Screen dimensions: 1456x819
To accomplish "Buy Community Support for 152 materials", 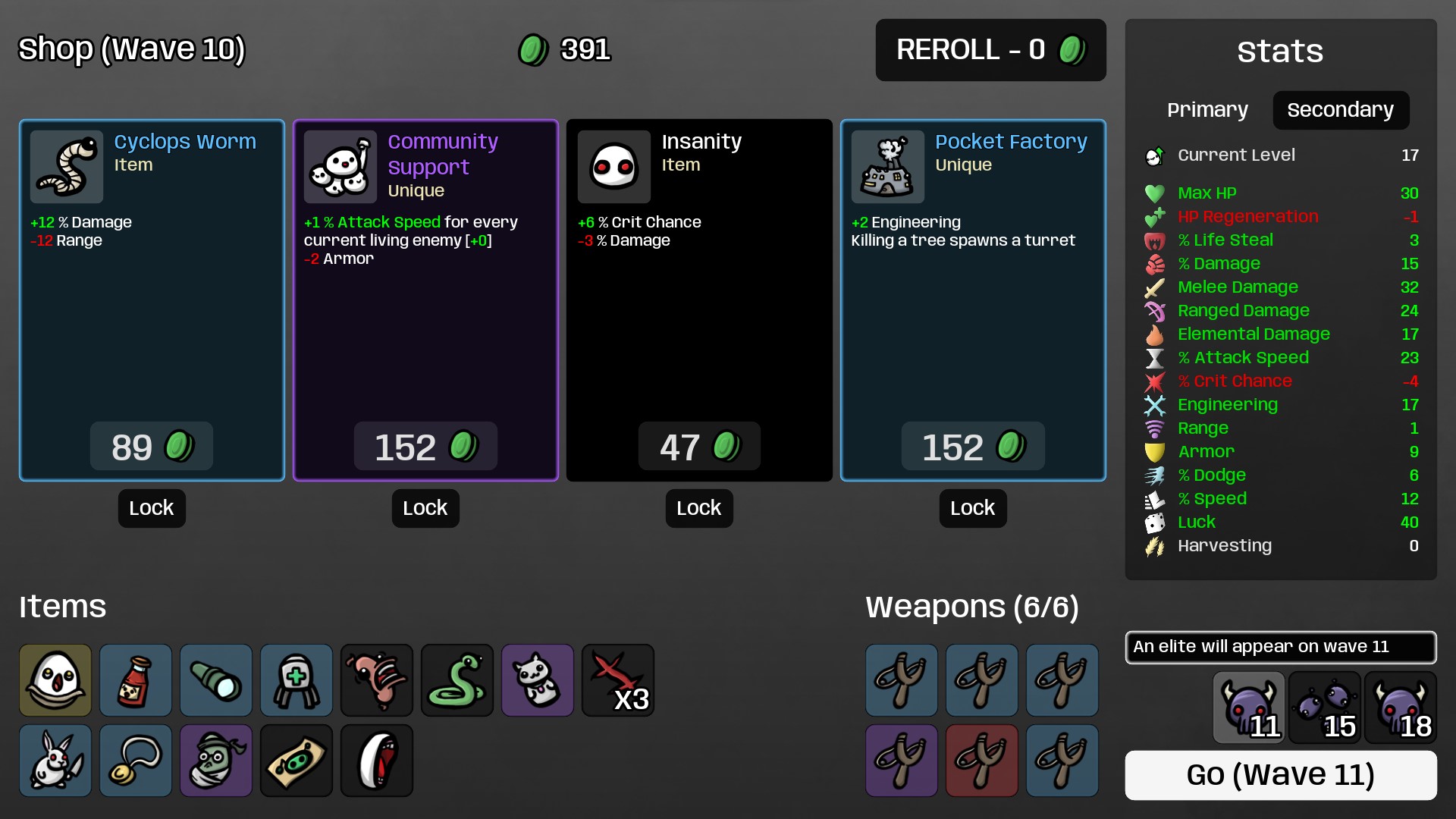I will pyautogui.click(x=425, y=447).
